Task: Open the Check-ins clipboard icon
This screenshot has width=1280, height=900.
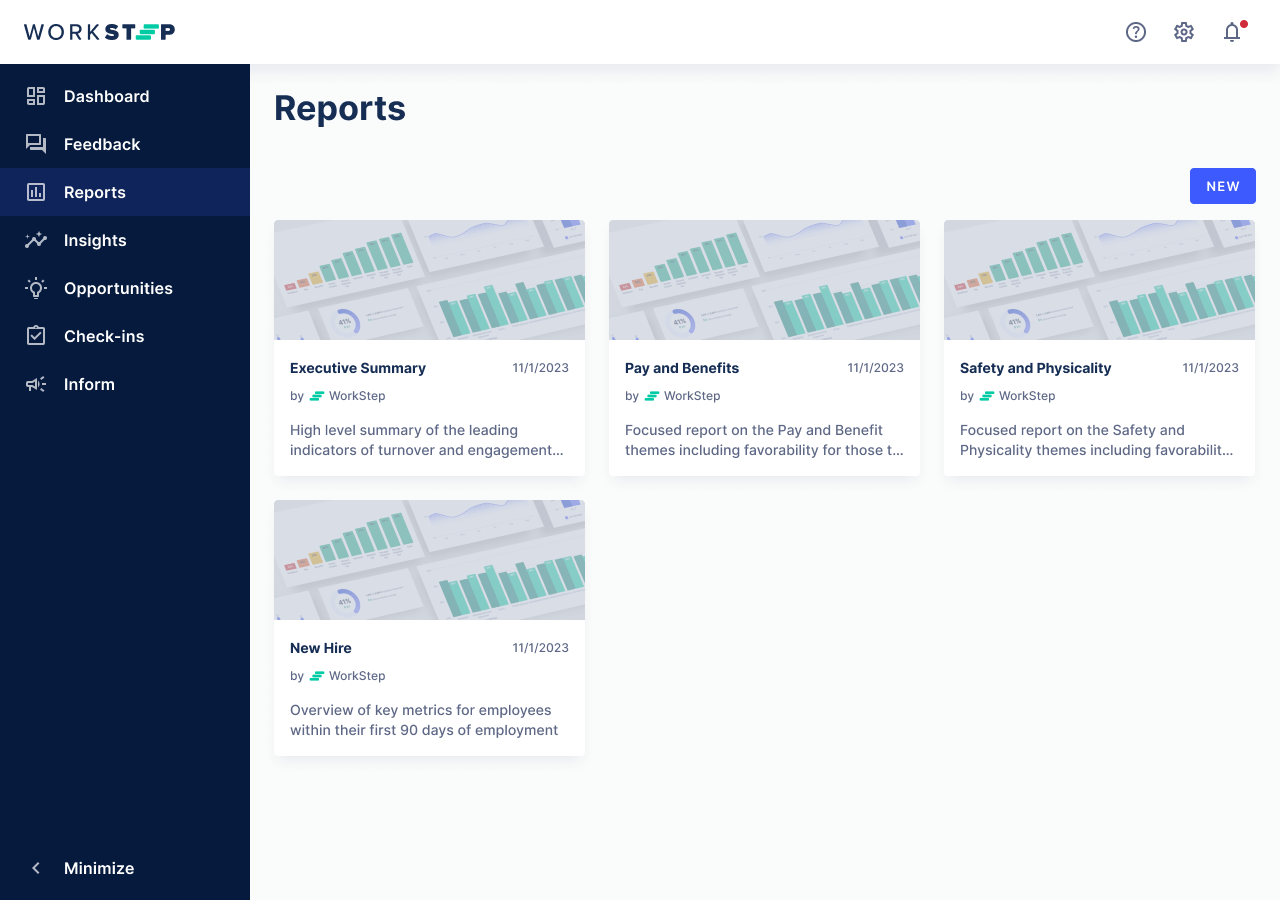Action: (36, 336)
